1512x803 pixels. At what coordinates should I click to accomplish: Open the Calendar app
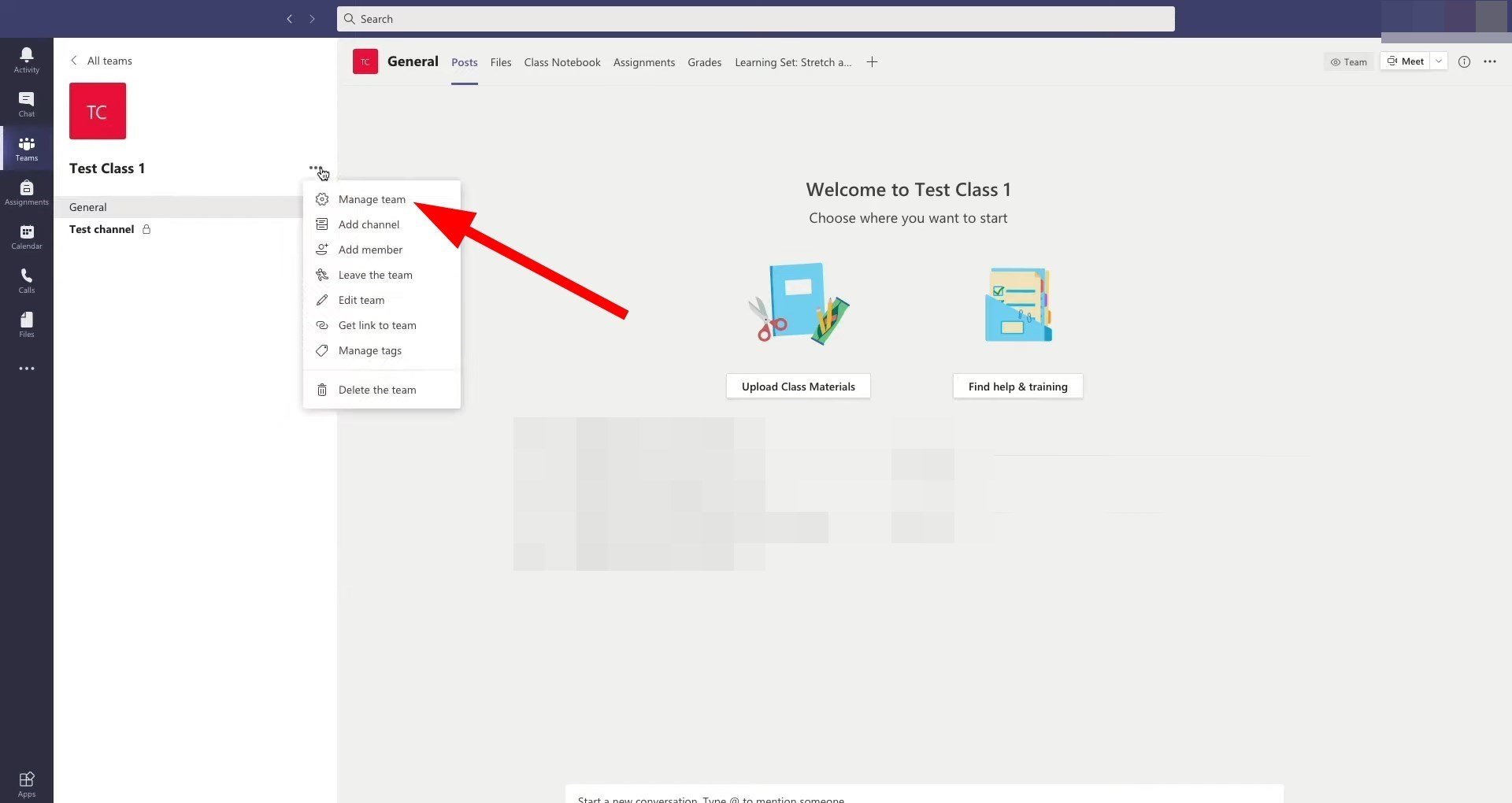tap(27, 236)
